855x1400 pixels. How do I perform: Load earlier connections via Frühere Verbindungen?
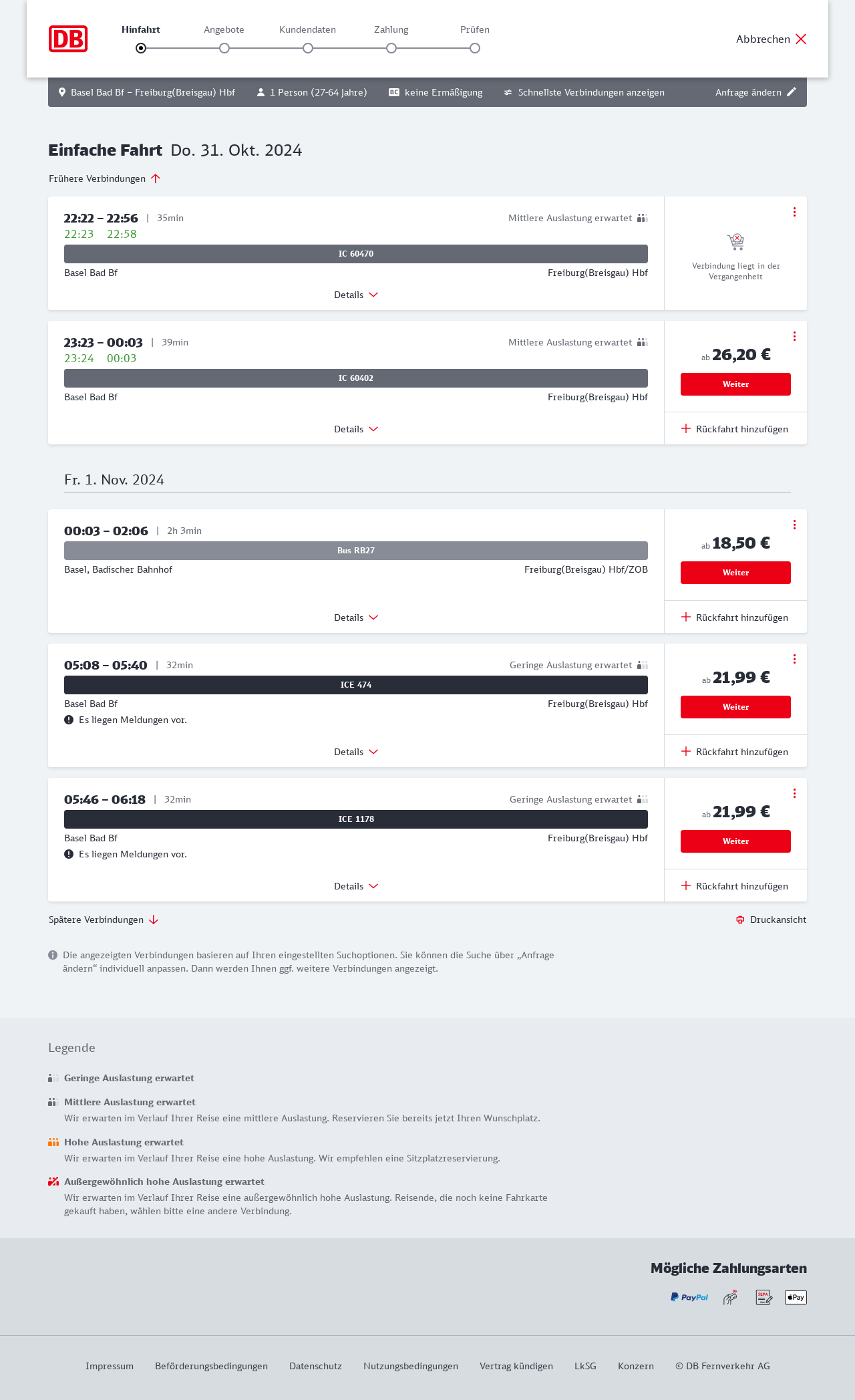104,178
